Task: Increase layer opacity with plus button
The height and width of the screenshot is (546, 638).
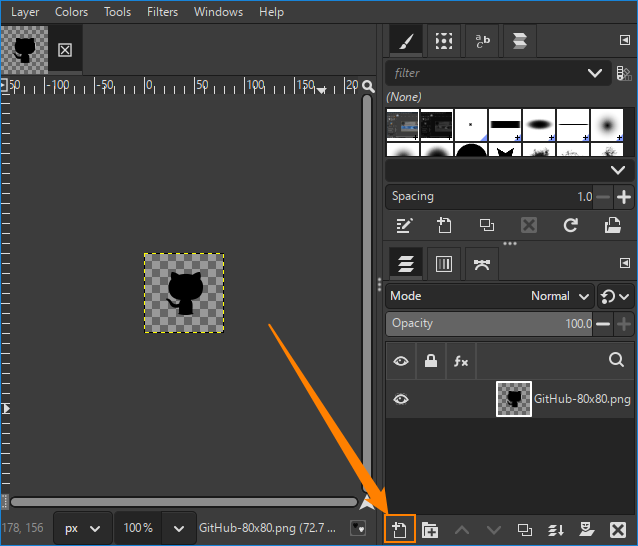Action: (624, 324)
